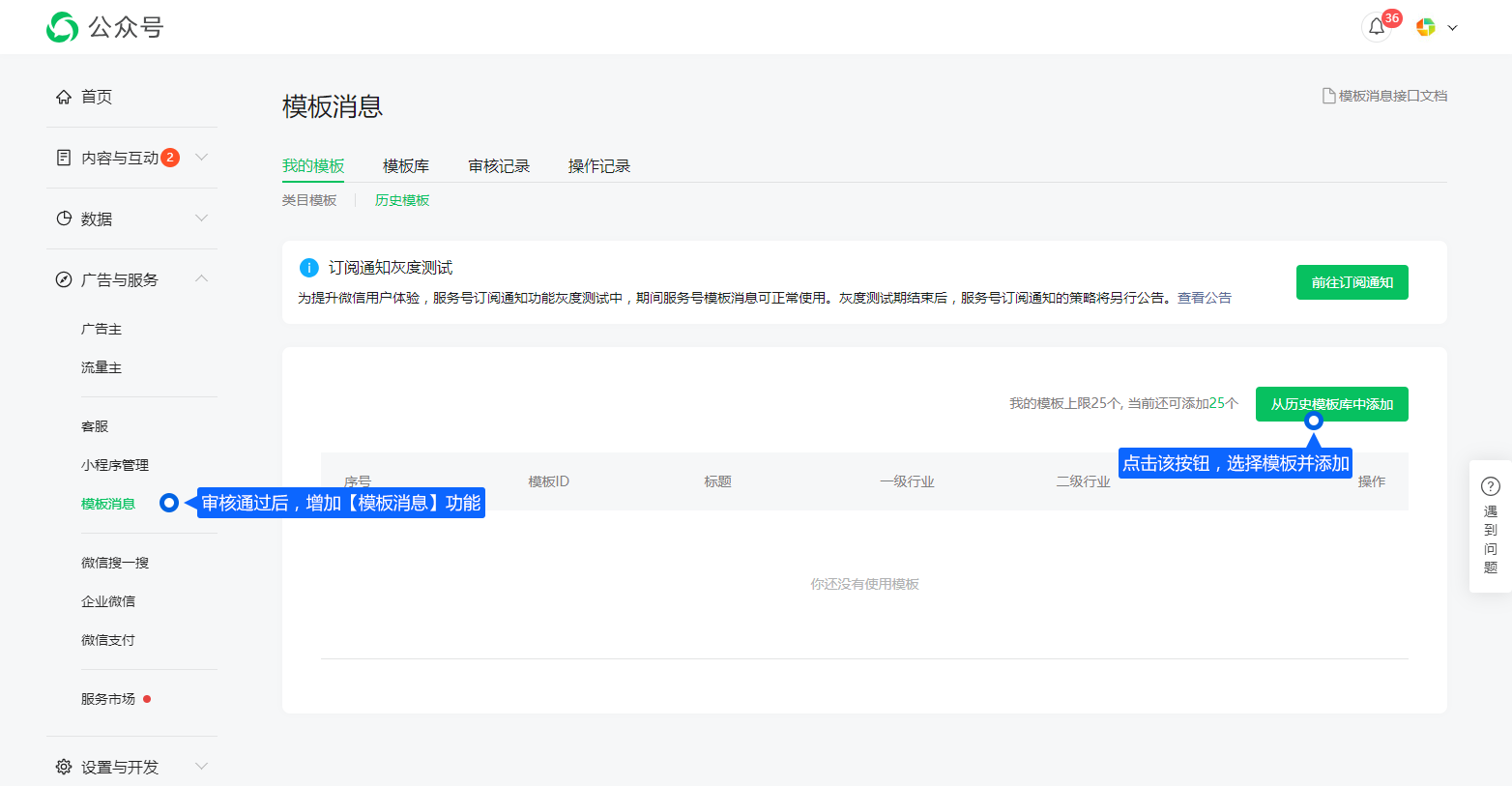This screenshot has height=786, width=1512.
Task: Select 微信支付 in the sidebar
Action: [x=108, y=640]
